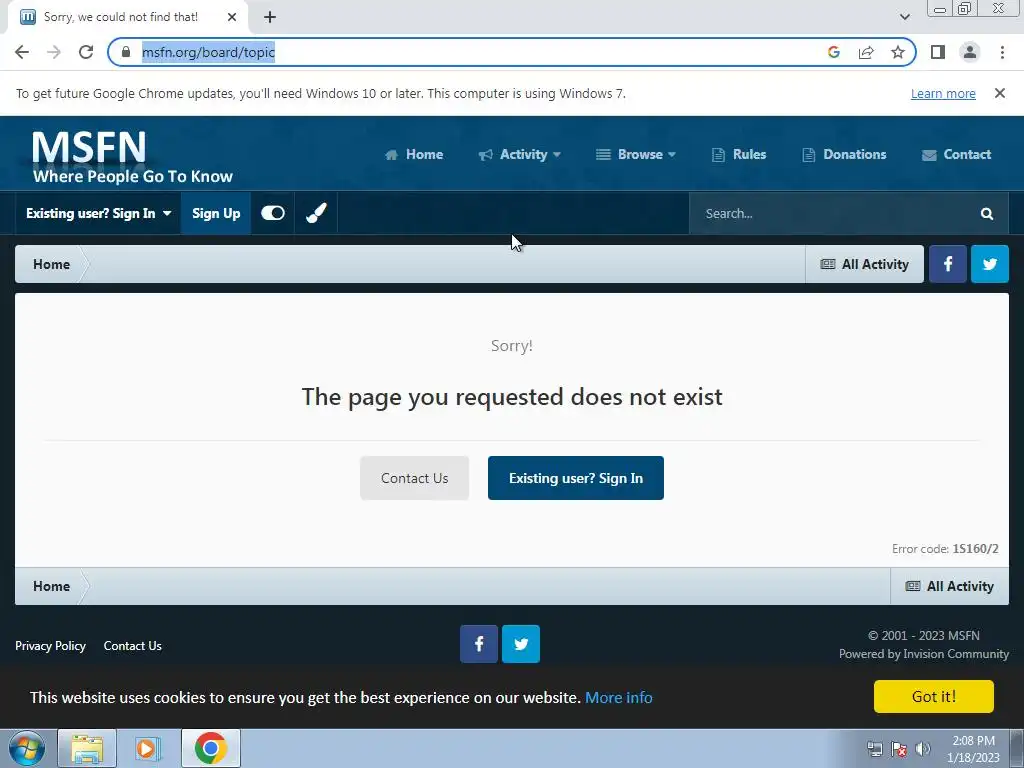1024x768 pixels.
Task: Click the Action Center flag tray icon
Action: (899, 749)
